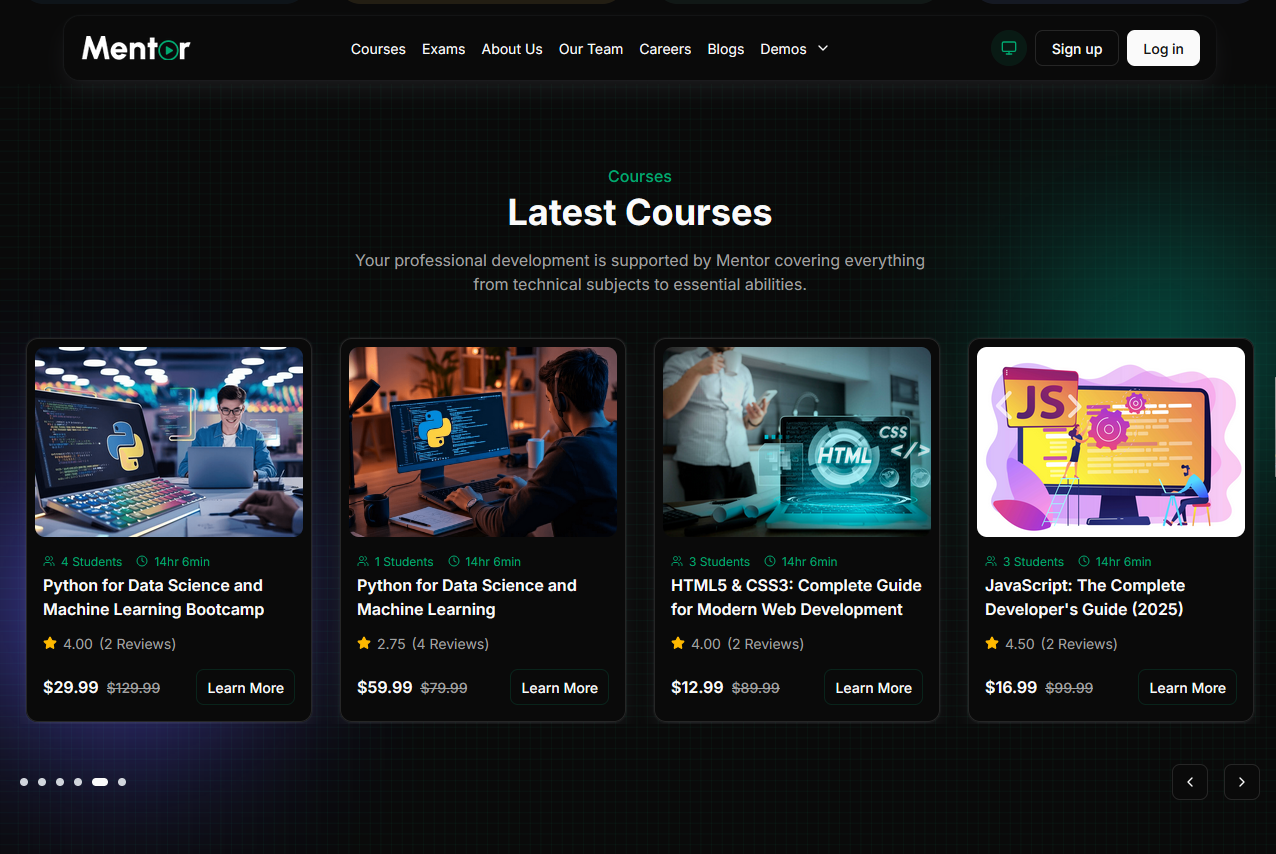This screenshot has height=854, width=1276.
Task: Click the students icon on HTML5 & CSS3 course
Action: pos(677,562)
